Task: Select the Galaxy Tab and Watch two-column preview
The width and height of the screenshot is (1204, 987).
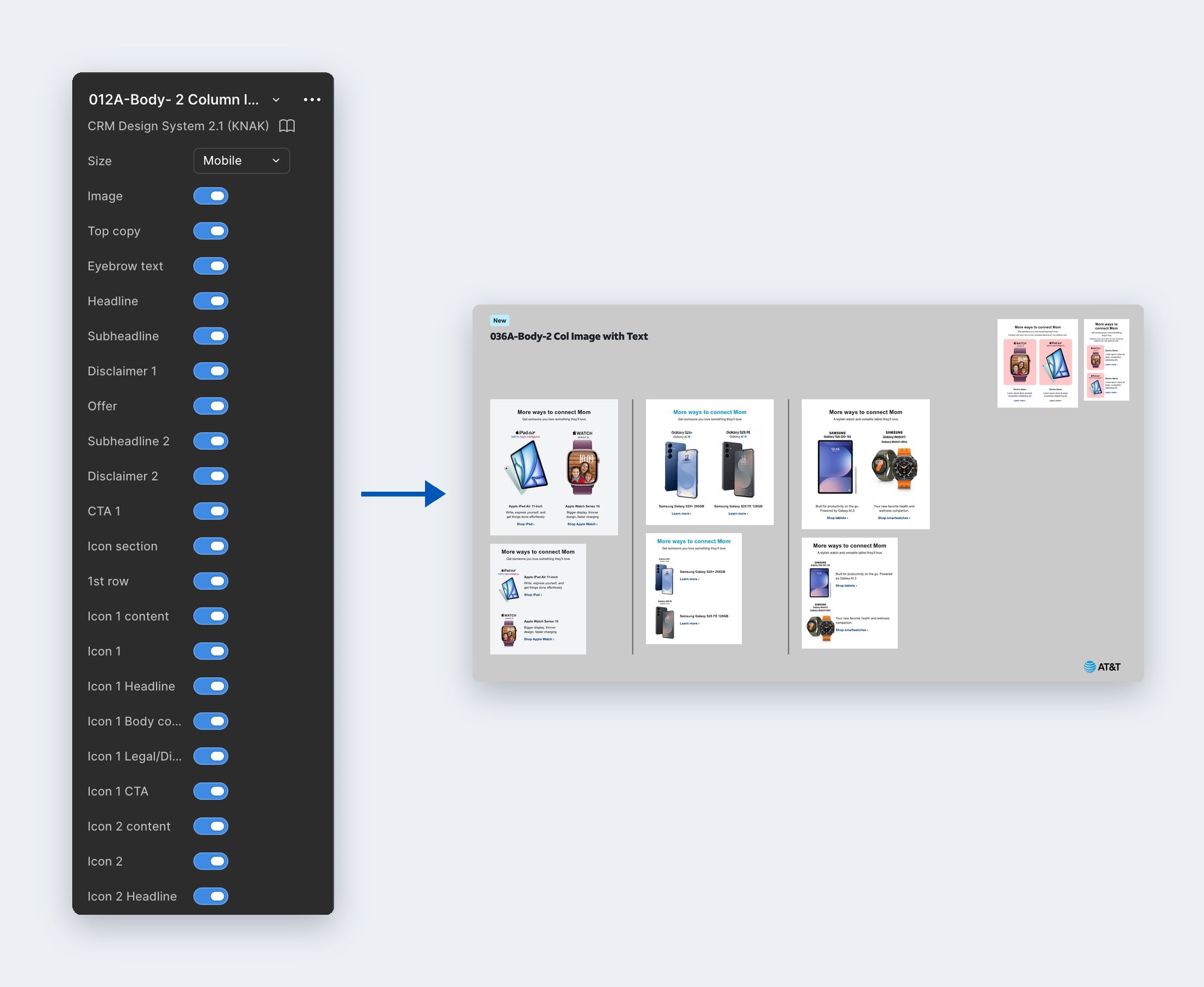Action: coord(866,464)
